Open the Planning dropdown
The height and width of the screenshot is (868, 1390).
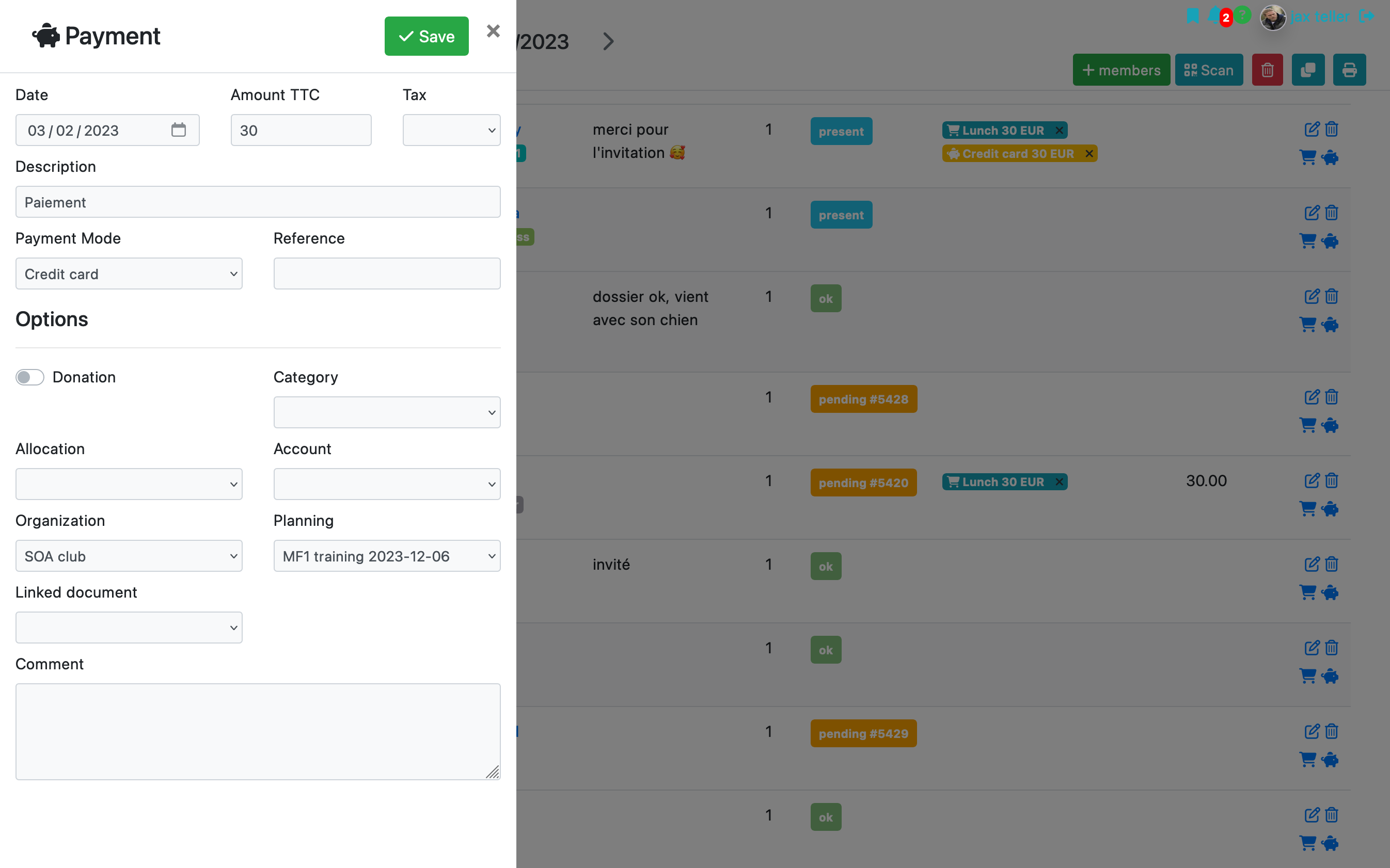click(387, 556)
